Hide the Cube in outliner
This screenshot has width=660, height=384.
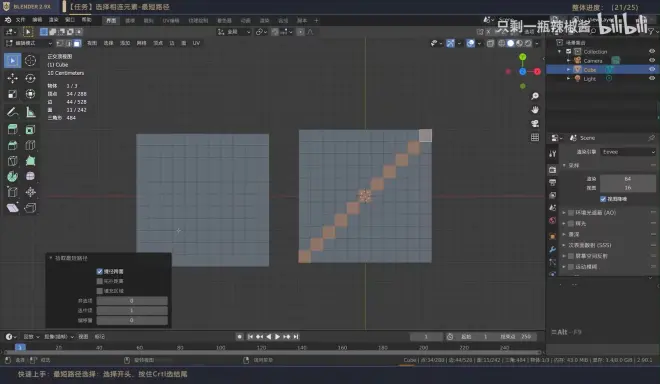652,69
